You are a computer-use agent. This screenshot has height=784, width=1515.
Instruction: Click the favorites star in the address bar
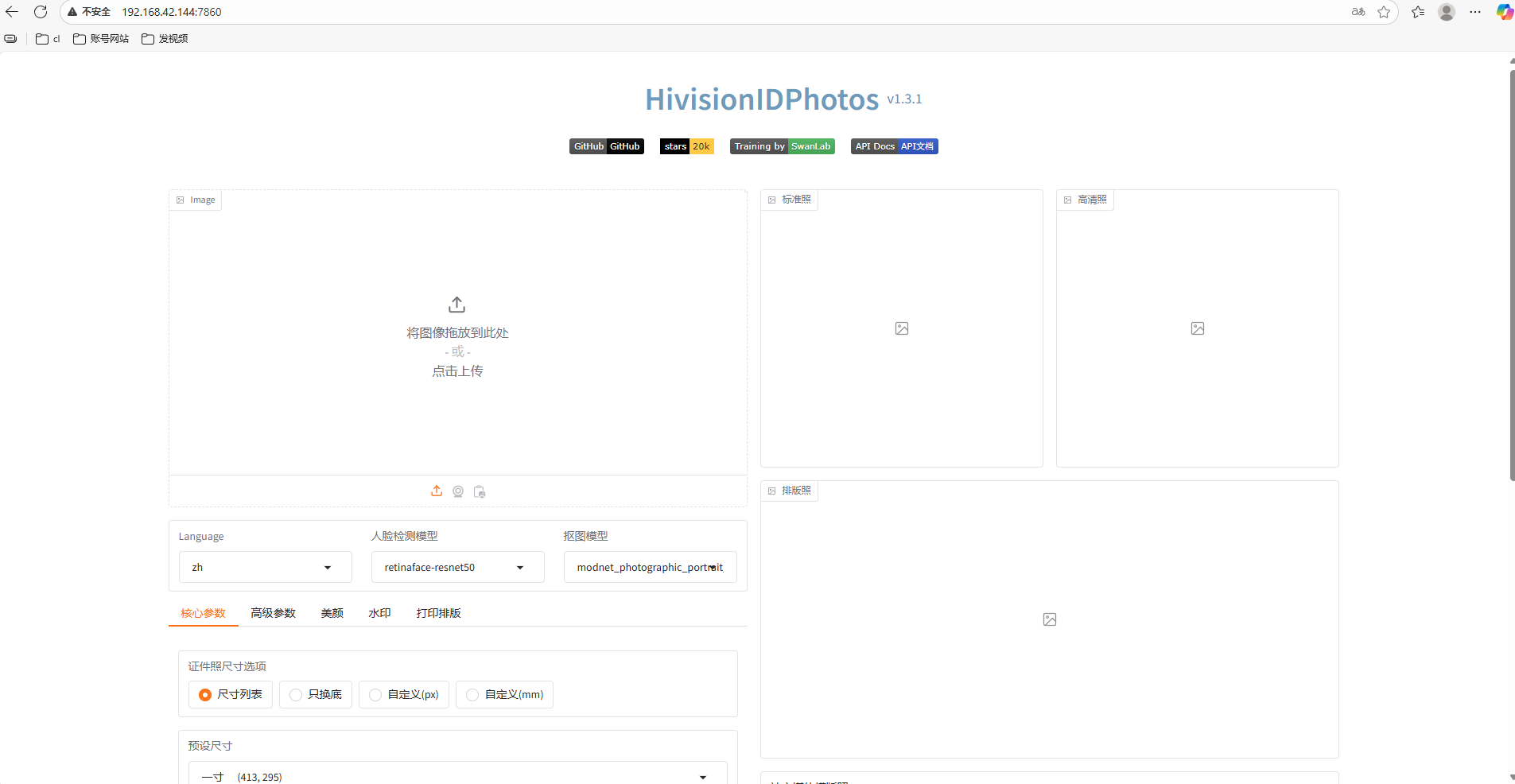(1384, 12)
